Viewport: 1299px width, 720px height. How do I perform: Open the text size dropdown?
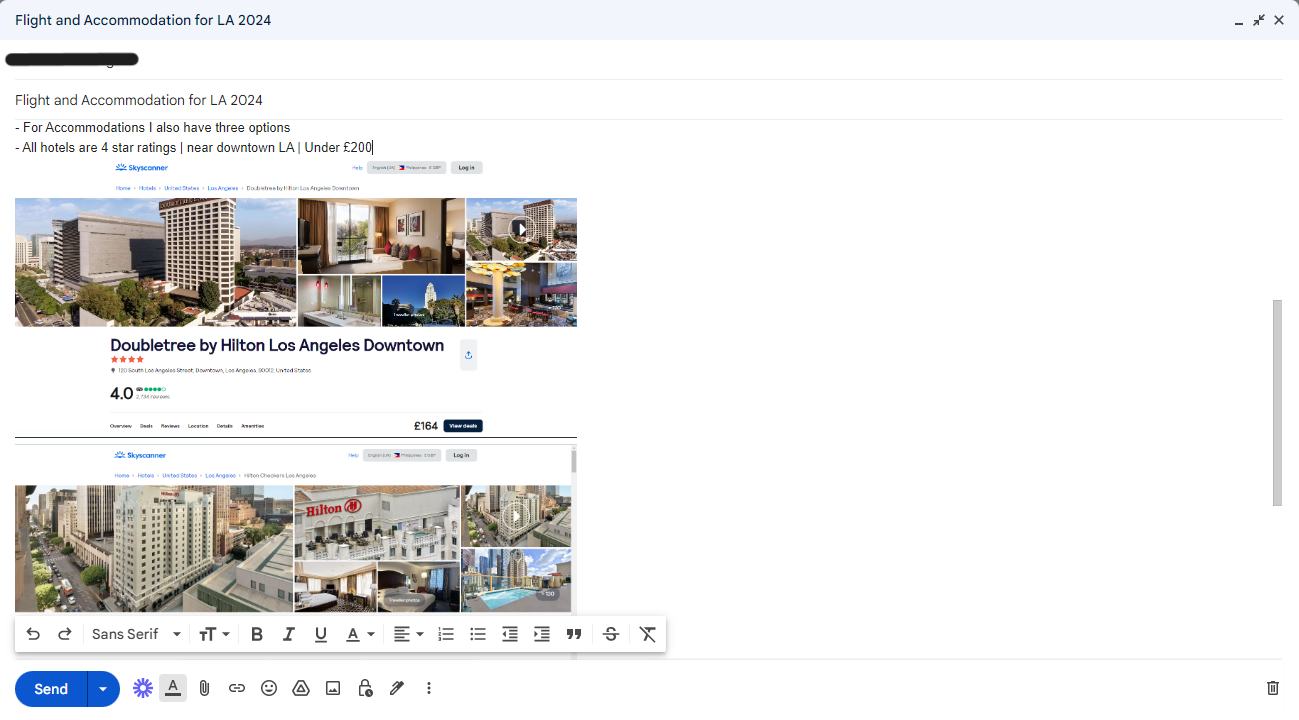(214, 634)
